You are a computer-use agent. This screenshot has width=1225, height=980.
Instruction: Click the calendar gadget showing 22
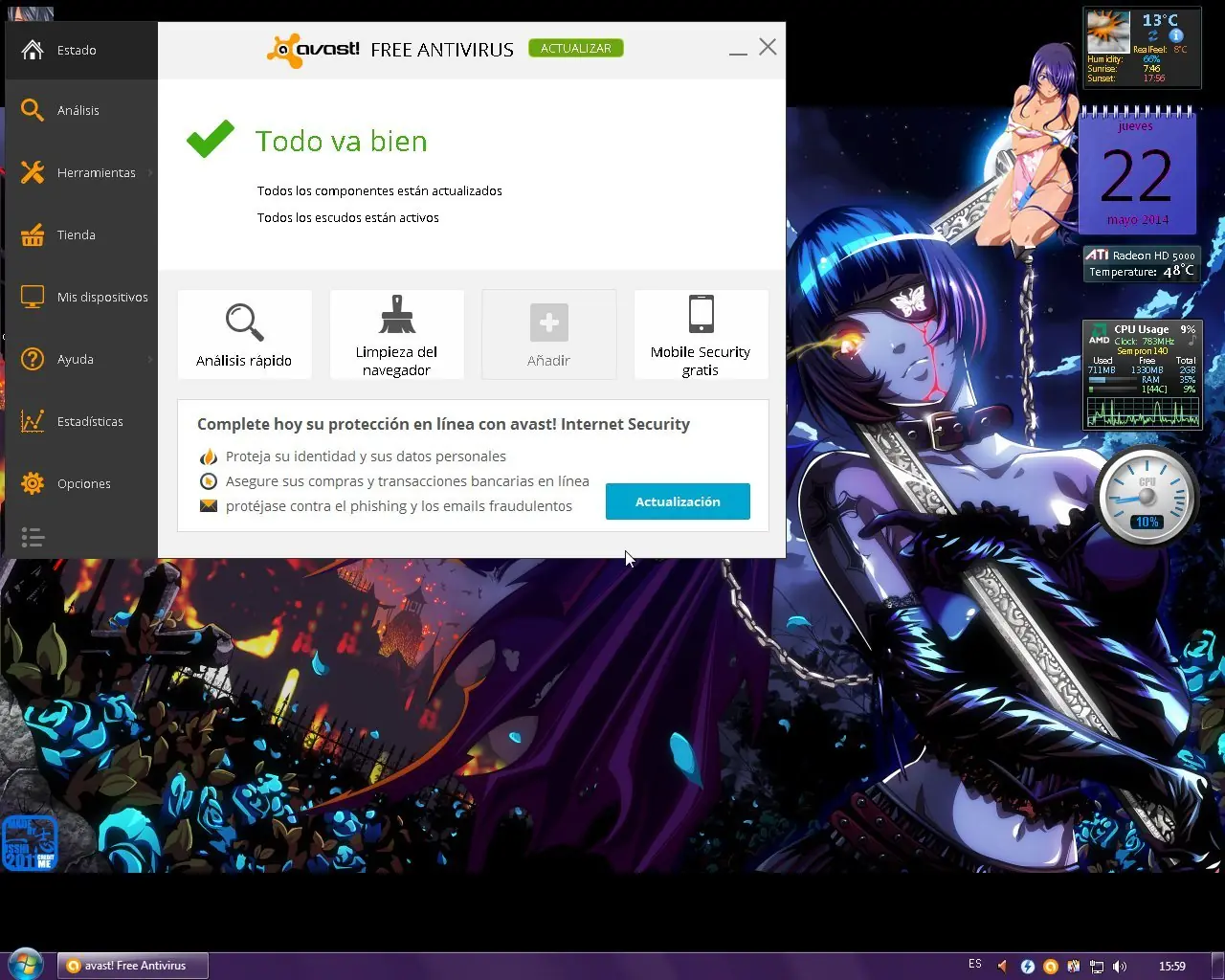(1137, 170)
